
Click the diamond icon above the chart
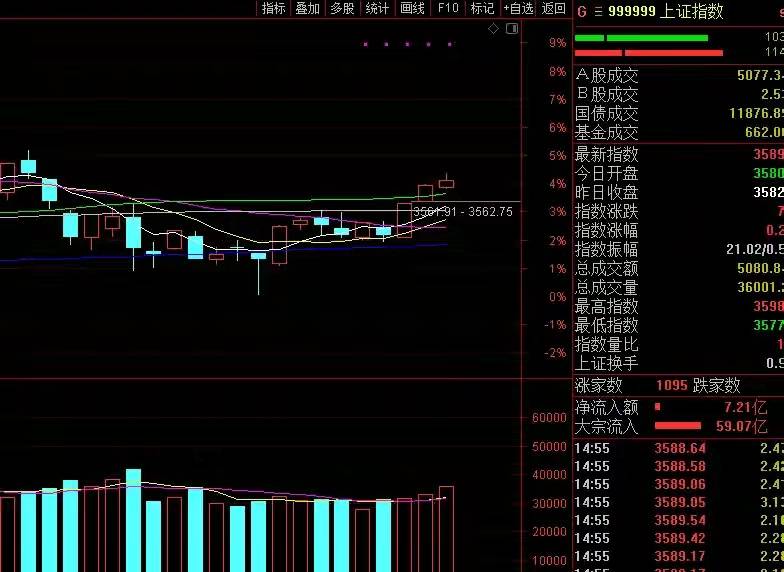[493, 29]
